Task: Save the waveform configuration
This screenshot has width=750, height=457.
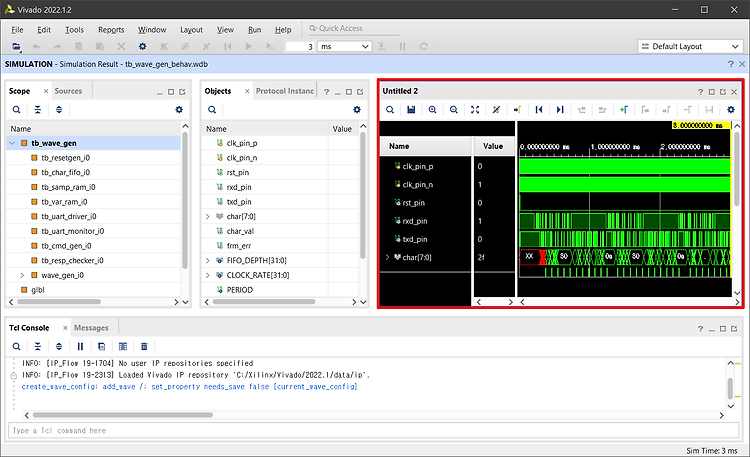Action: click(411, 110)
